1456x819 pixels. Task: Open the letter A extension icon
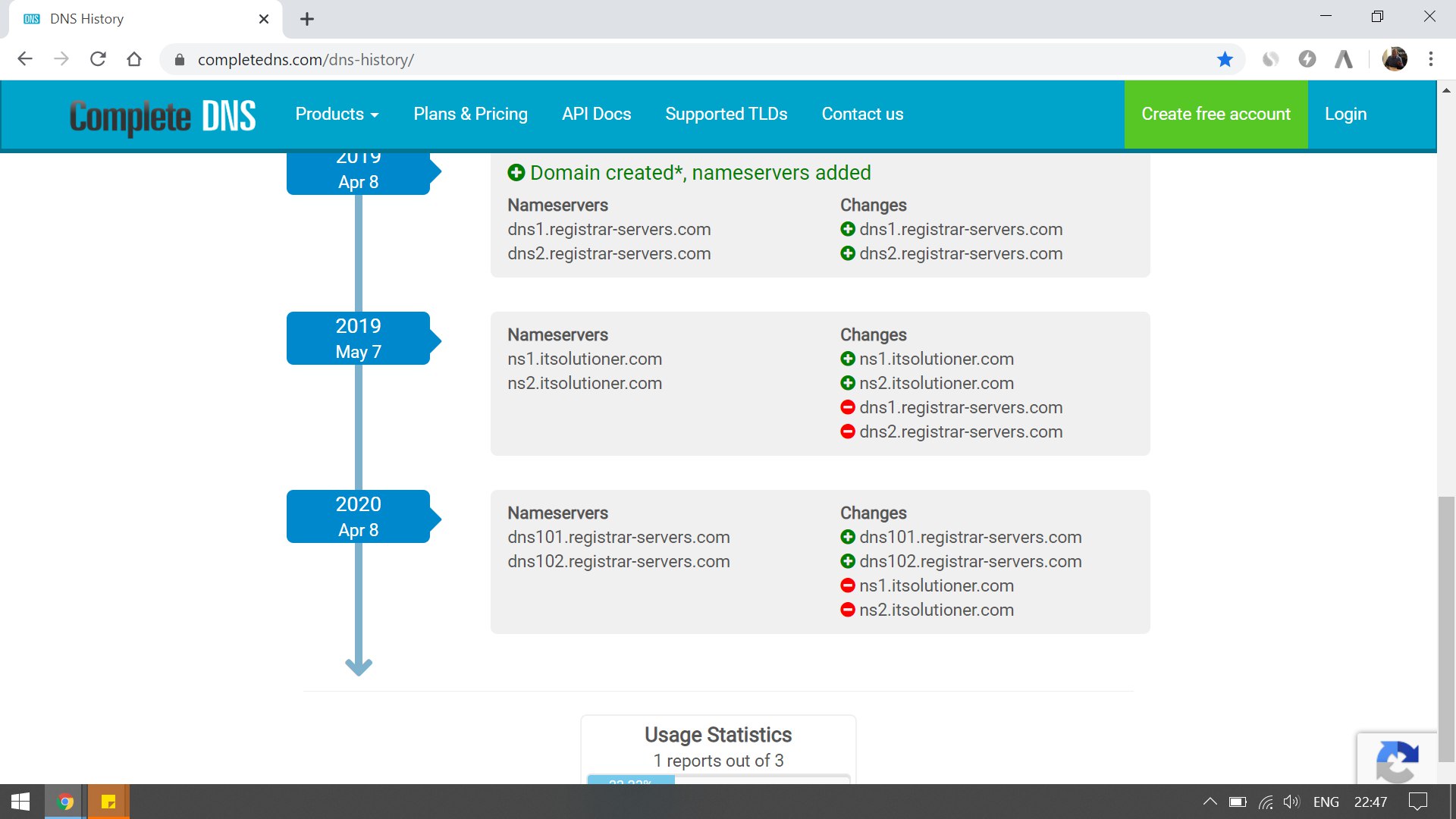click(x=1344, y=59)
